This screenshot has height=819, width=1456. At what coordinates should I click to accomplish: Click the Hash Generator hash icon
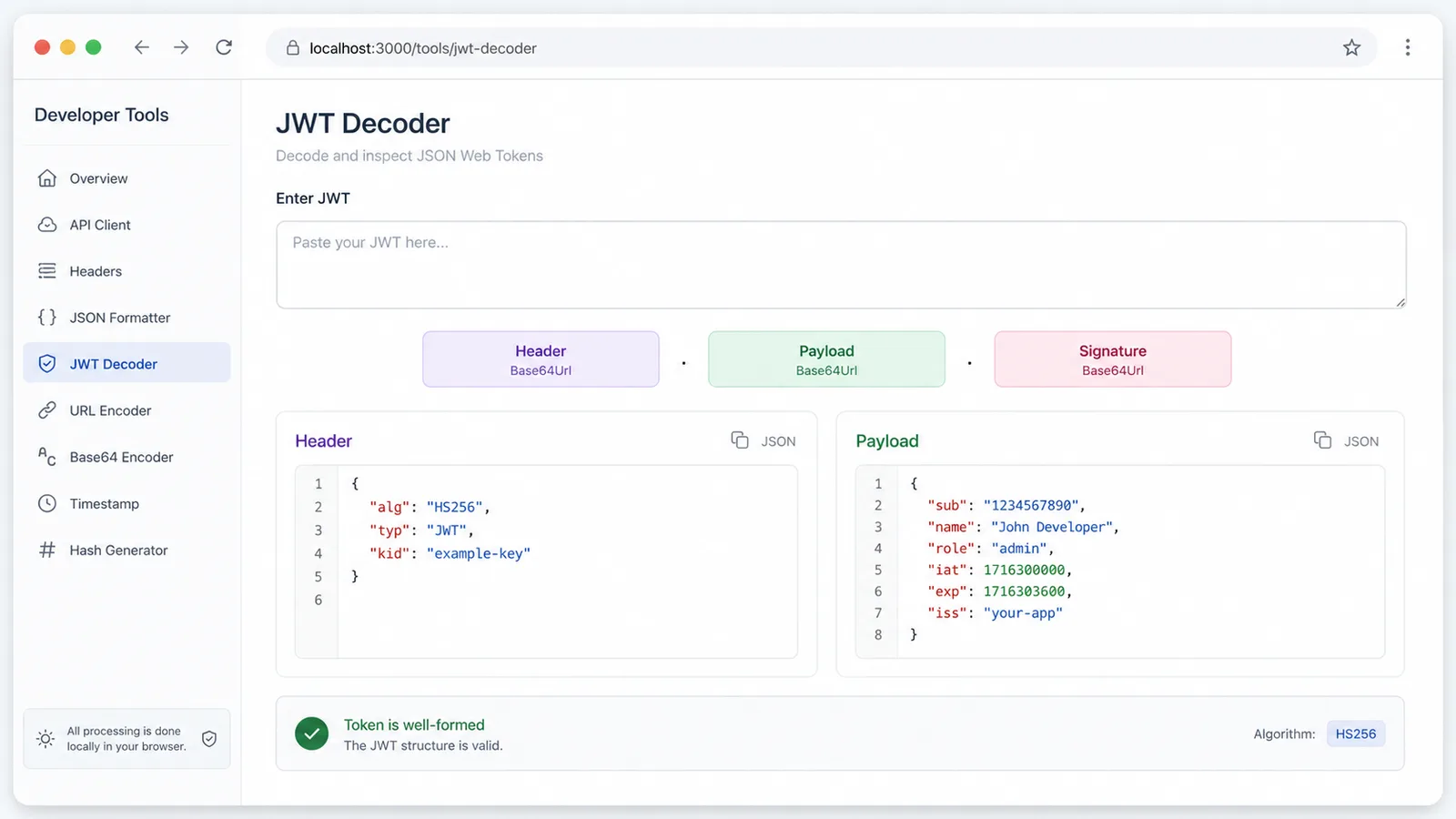(x=47, y=550)
